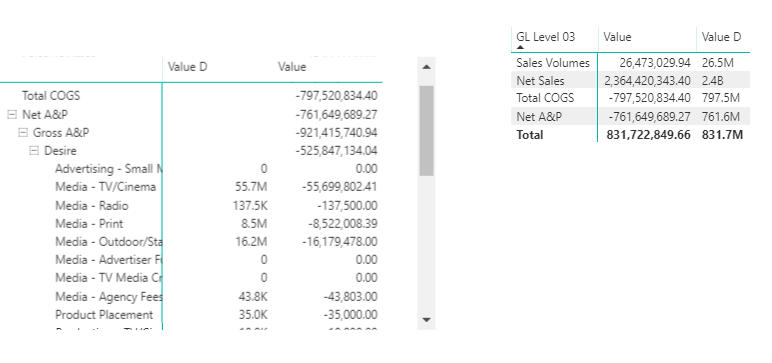Select the Gross A&P label
The width and height of the screenshot is (772, 363).
[x=61, y=133]
